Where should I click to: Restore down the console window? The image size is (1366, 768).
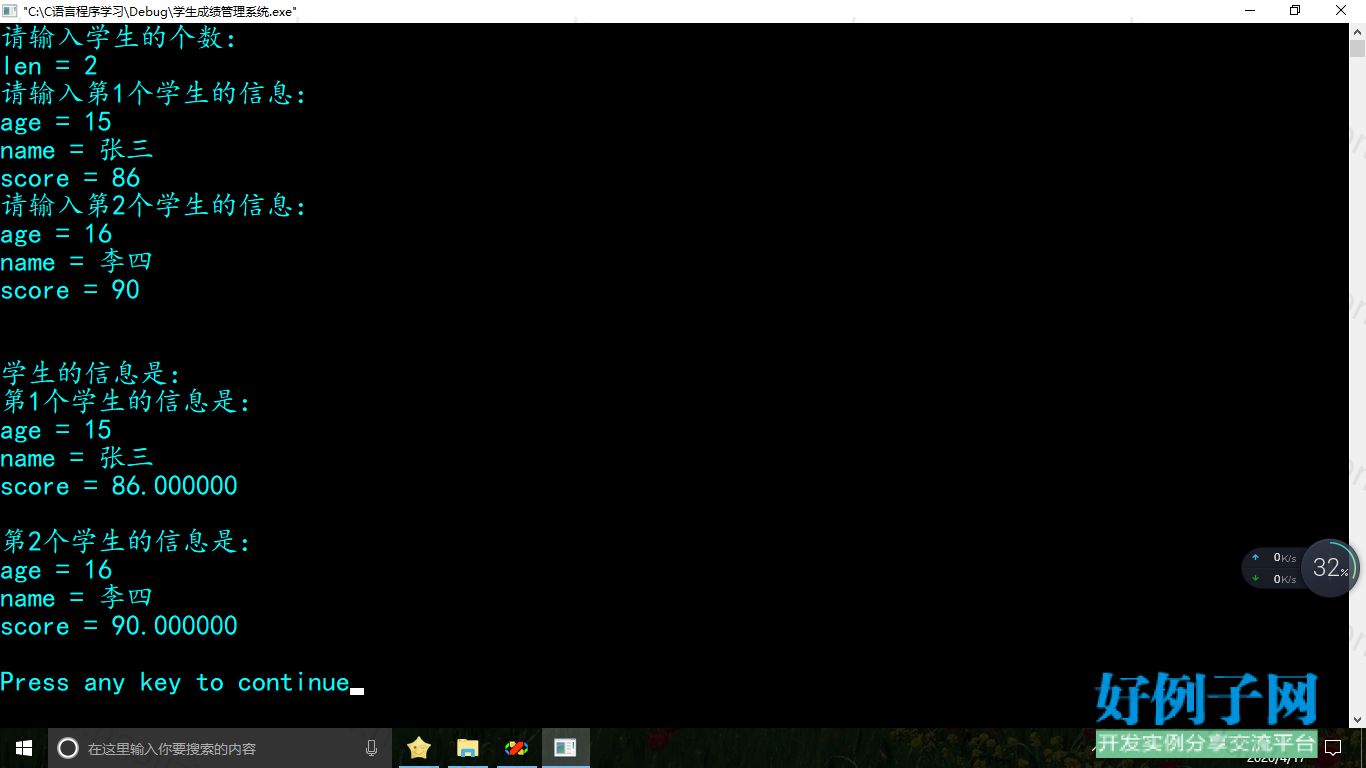click(x=1295, y=11)
